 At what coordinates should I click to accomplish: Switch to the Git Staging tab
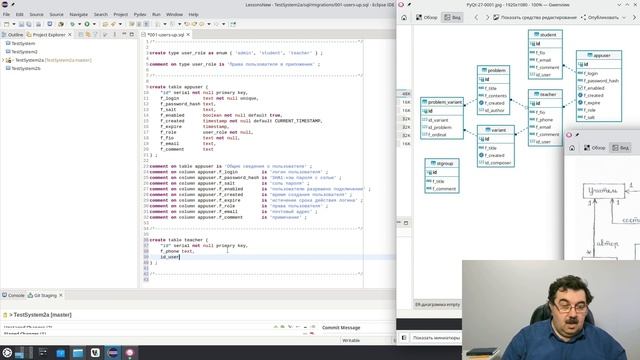coord(42,295)
